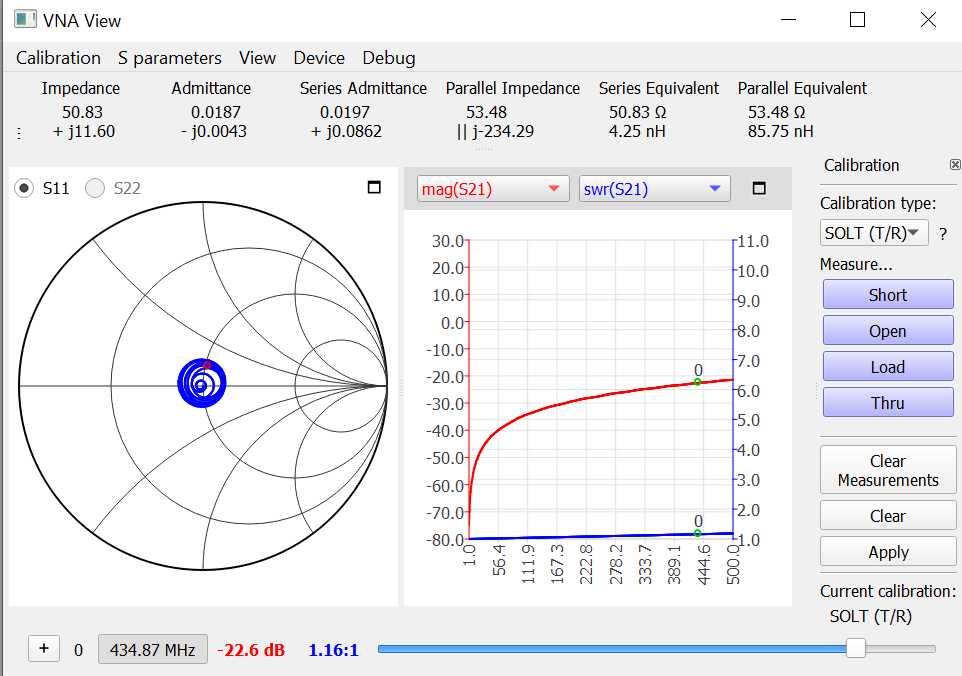Click the marker frequency slider handle
The width and height of the screenshot is (962, 676).
(856, 648)
